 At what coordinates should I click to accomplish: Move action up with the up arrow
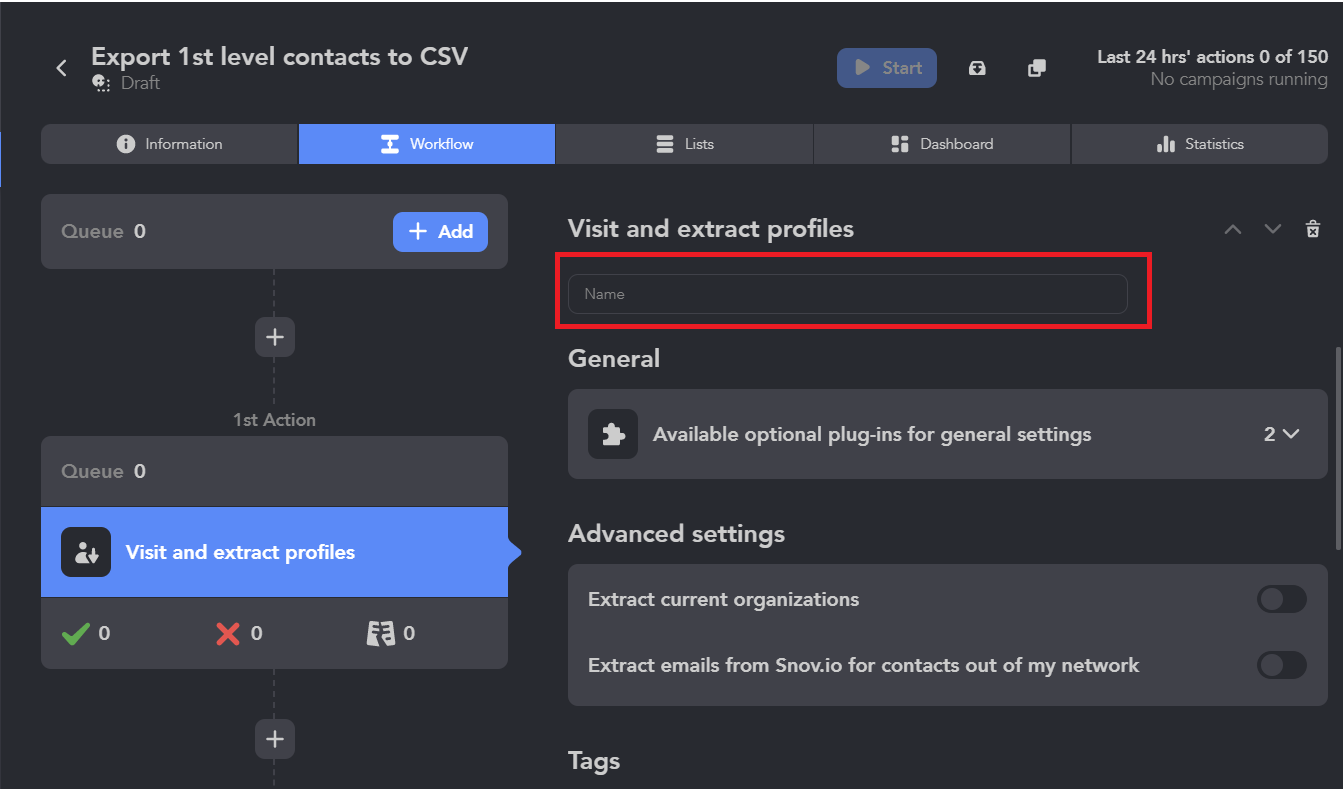pos(1233,229)
